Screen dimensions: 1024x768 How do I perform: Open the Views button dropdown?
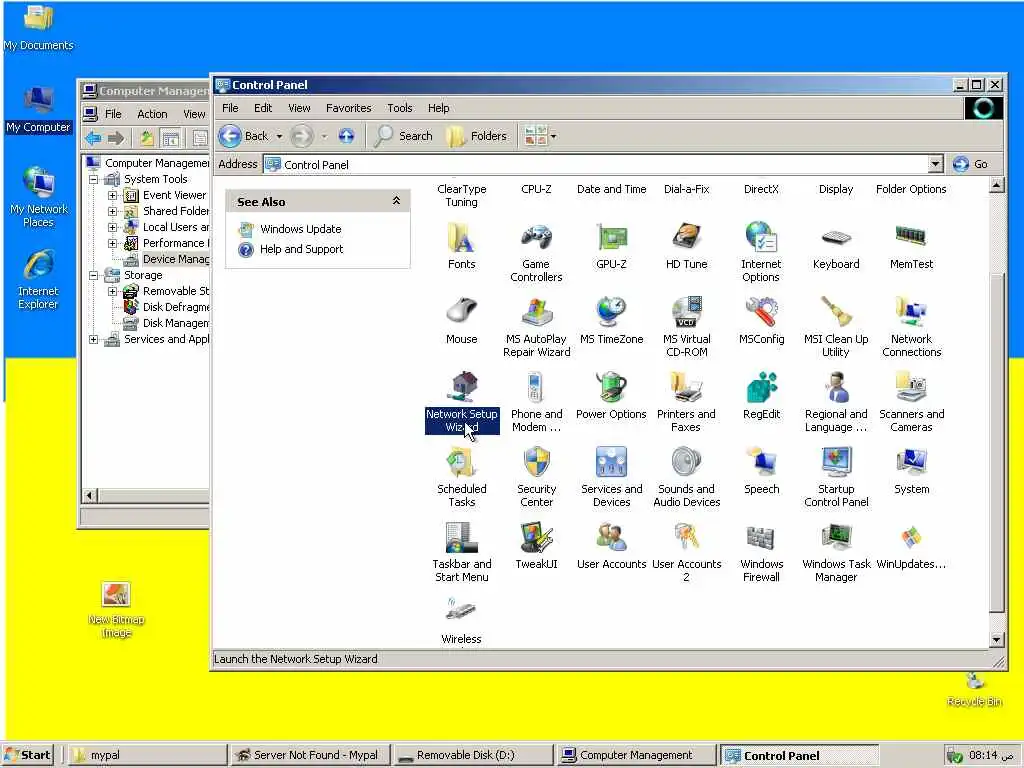point(554,136)
